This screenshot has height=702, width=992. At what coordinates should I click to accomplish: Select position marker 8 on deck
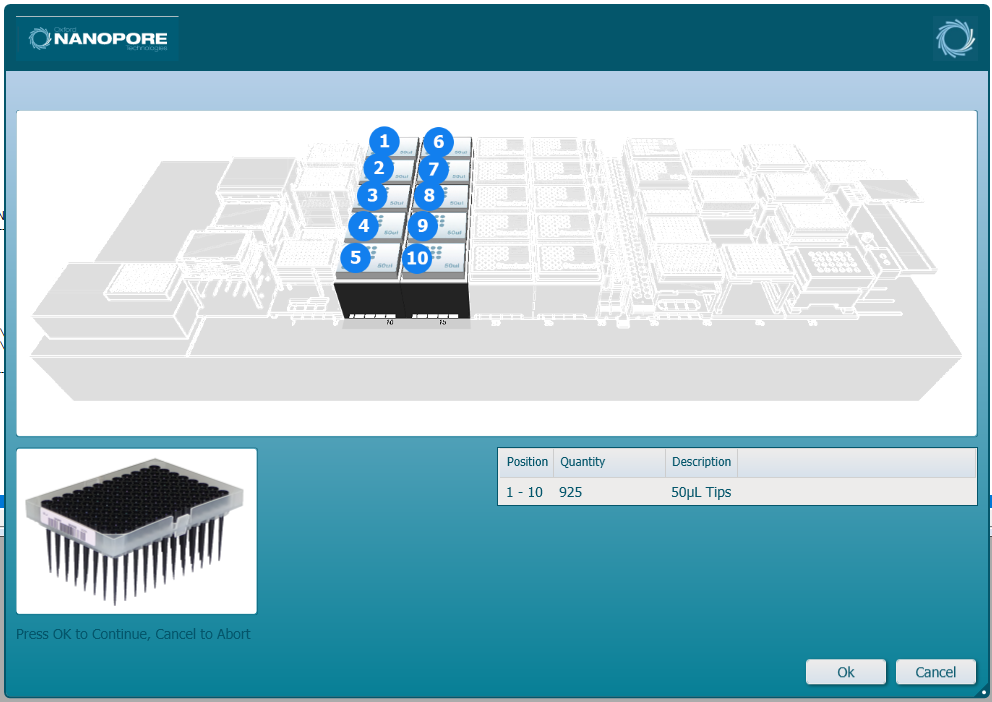point(429,196)
